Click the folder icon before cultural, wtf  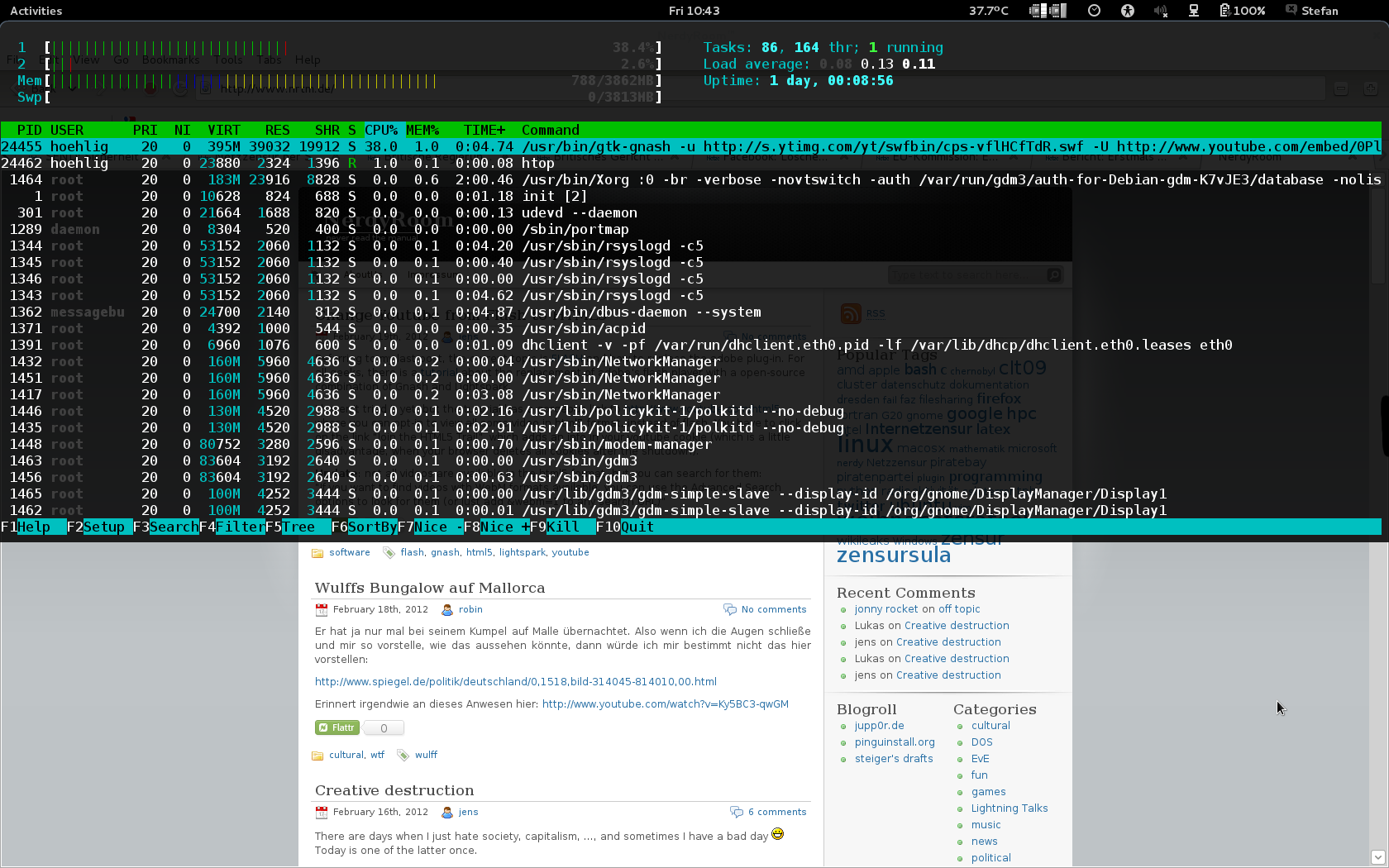point(317,756)
